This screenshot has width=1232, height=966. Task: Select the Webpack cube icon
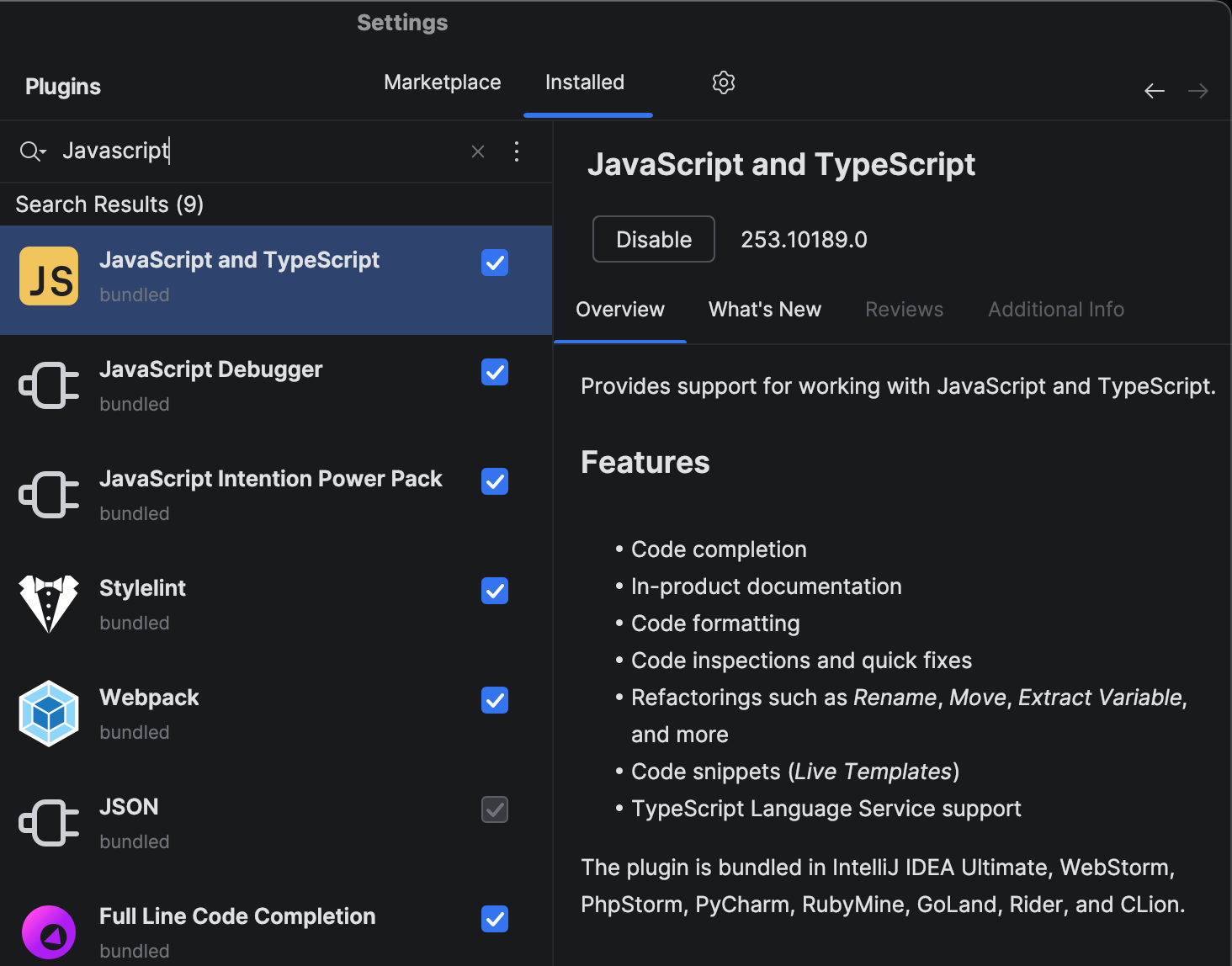coord(48,713)
